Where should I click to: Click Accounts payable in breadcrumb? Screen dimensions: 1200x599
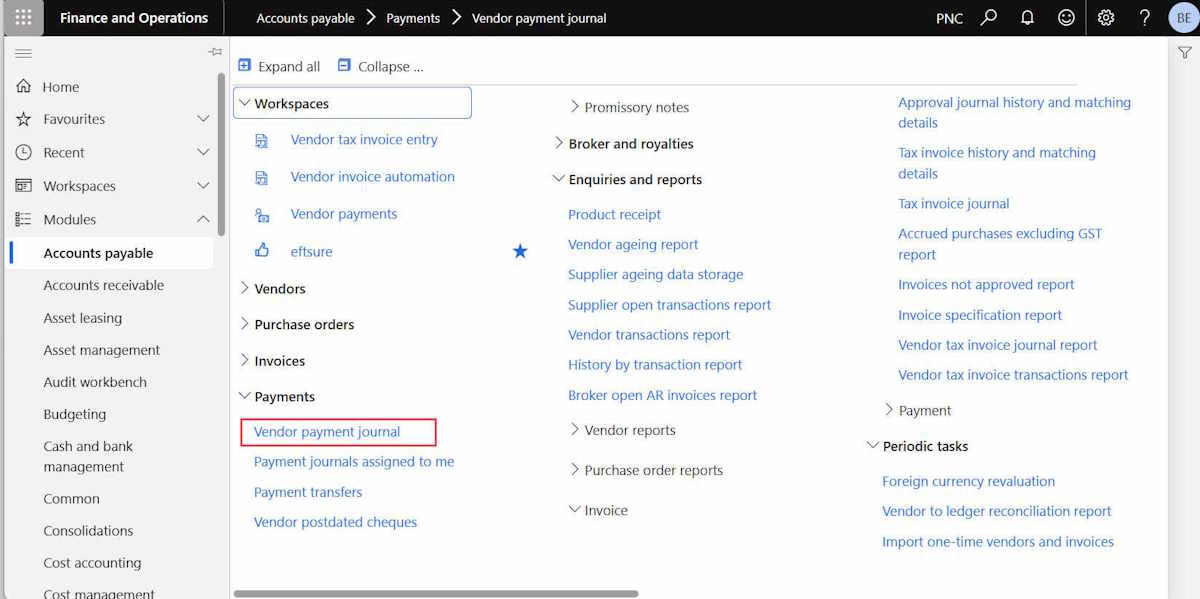(307, 18)
